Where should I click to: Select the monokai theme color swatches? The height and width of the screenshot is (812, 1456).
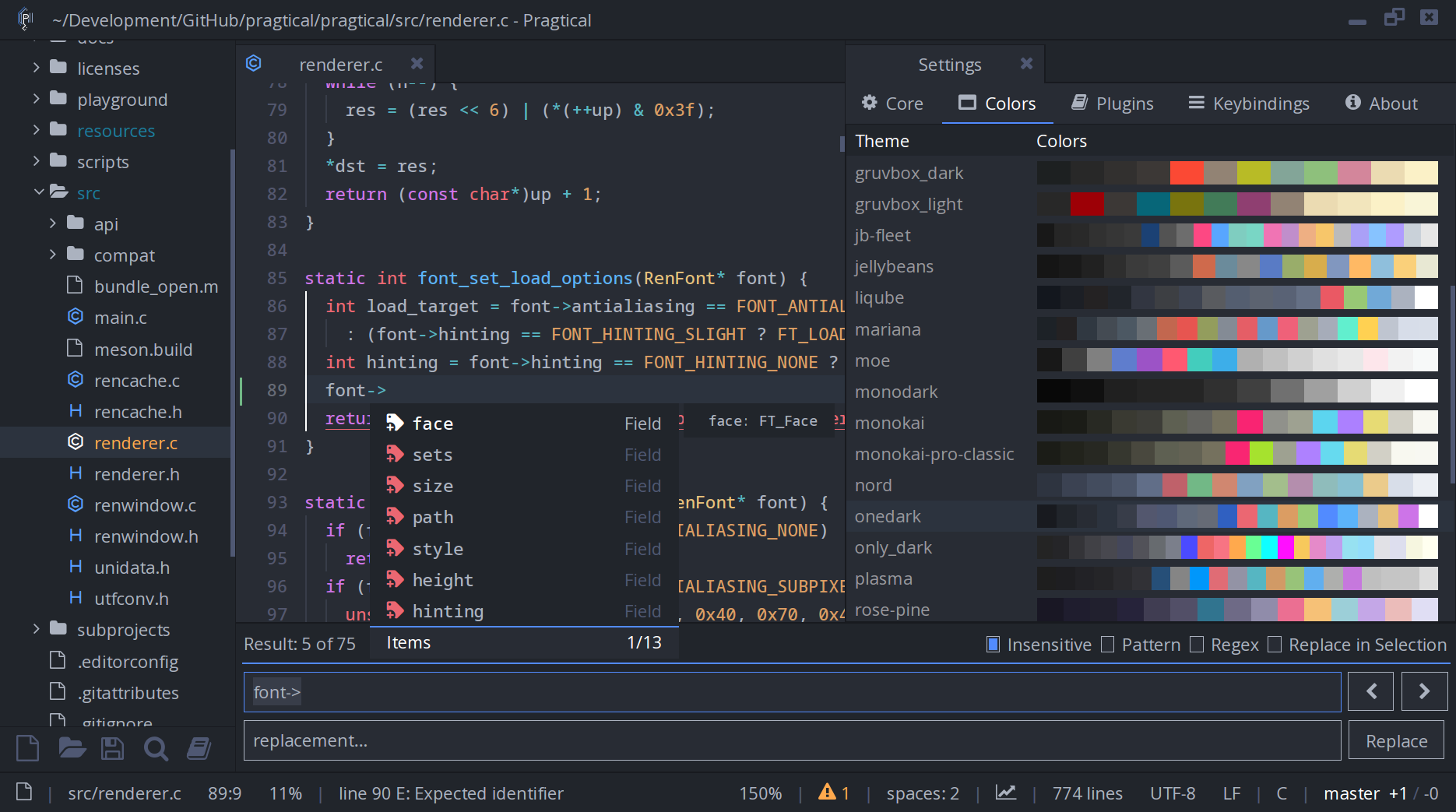[1237, 423]
